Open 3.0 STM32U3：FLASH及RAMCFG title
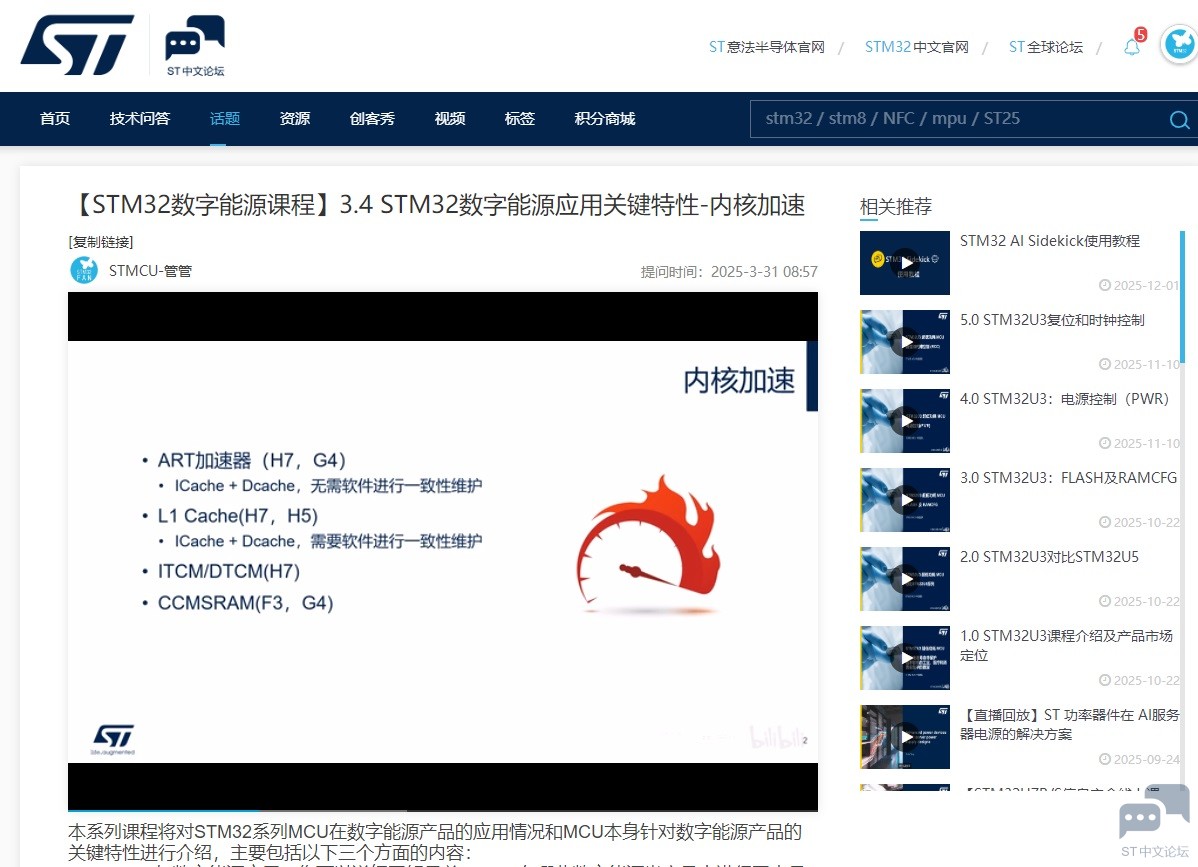 tap(1068, 477)
